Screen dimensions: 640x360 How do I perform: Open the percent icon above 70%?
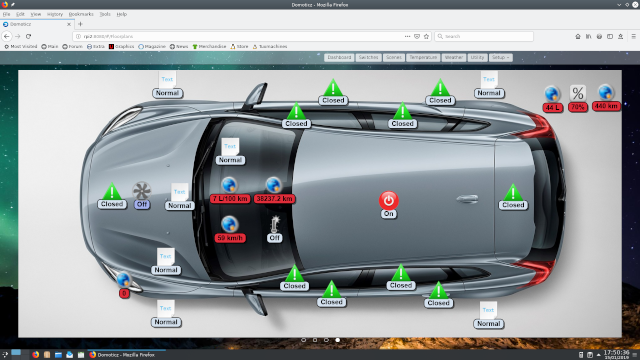coord(578,93)
